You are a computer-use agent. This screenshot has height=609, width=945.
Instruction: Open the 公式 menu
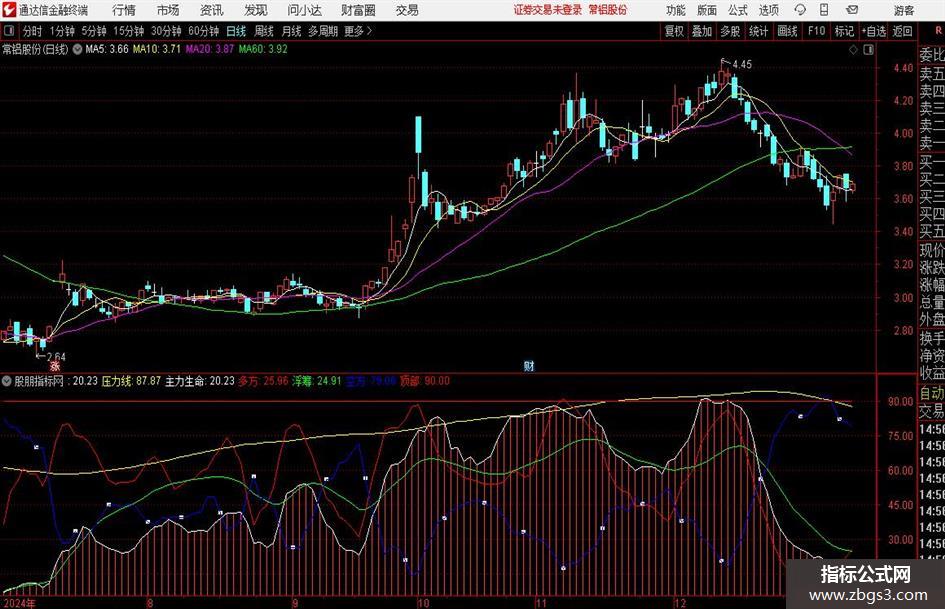[x=737, y=10]
